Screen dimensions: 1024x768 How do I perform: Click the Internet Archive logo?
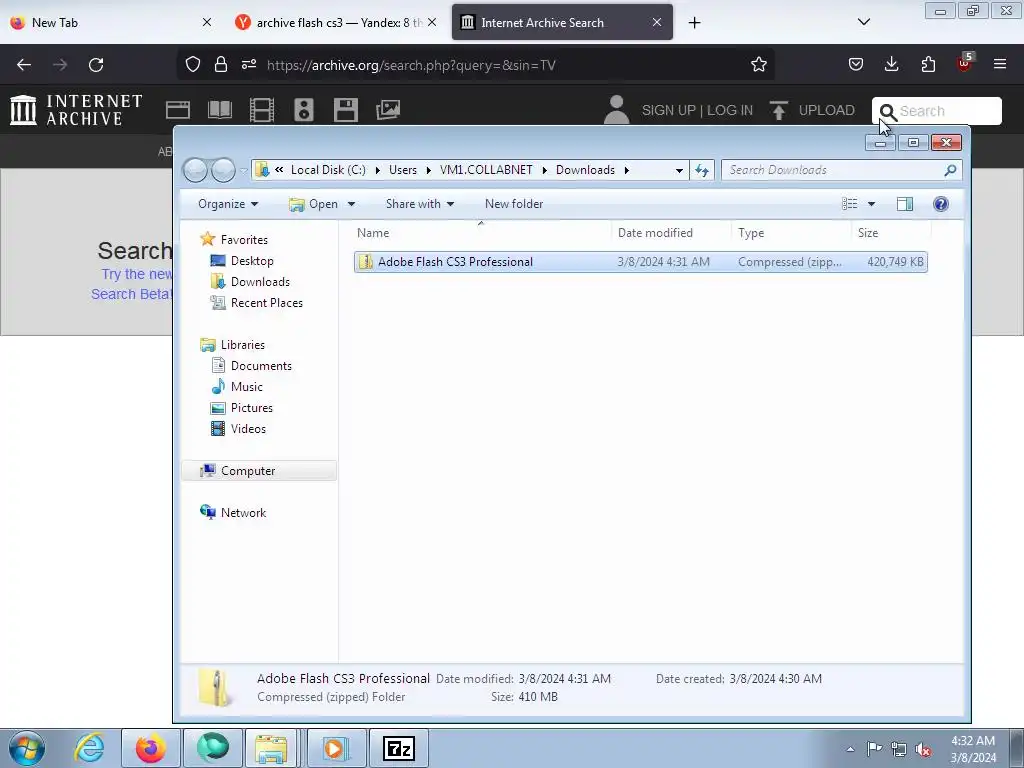[x=76, y=110]
